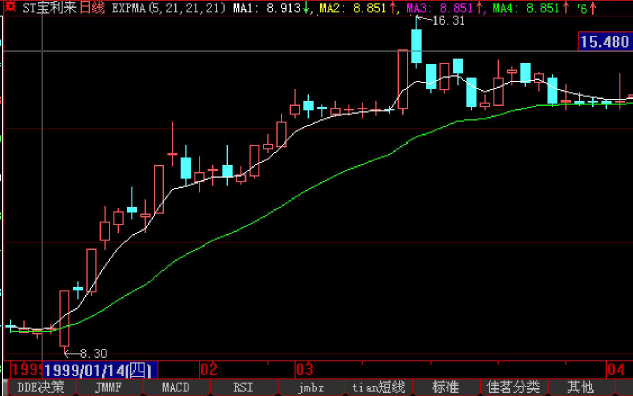This screenshot has width=633, height=396.
Task: Click the 03 month marker on timeline
Action: (304, 369)
